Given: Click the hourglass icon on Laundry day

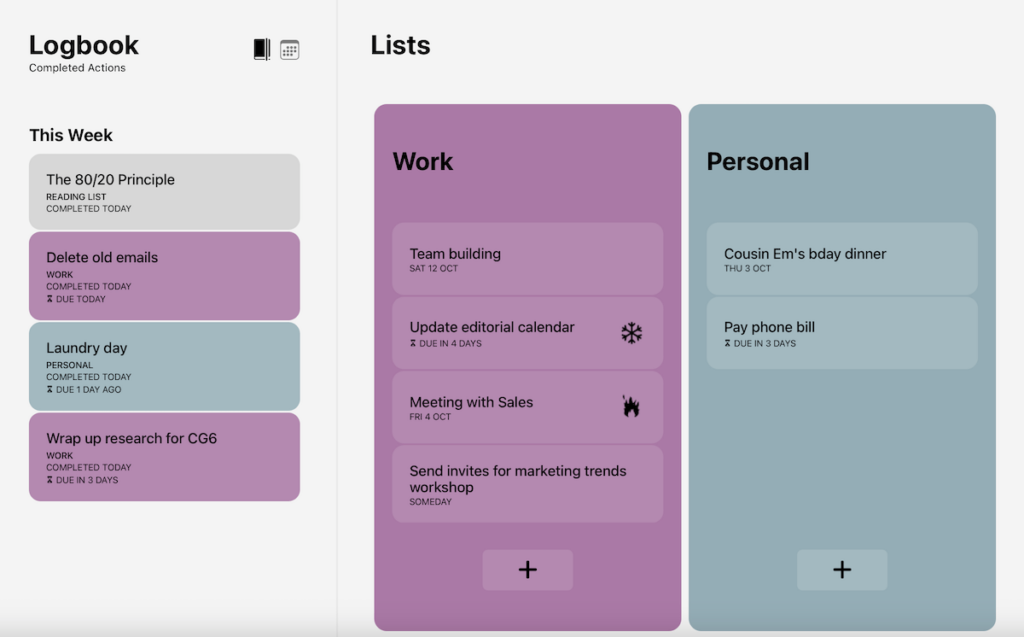Looking at the screenshot, I should click(48, 389).
